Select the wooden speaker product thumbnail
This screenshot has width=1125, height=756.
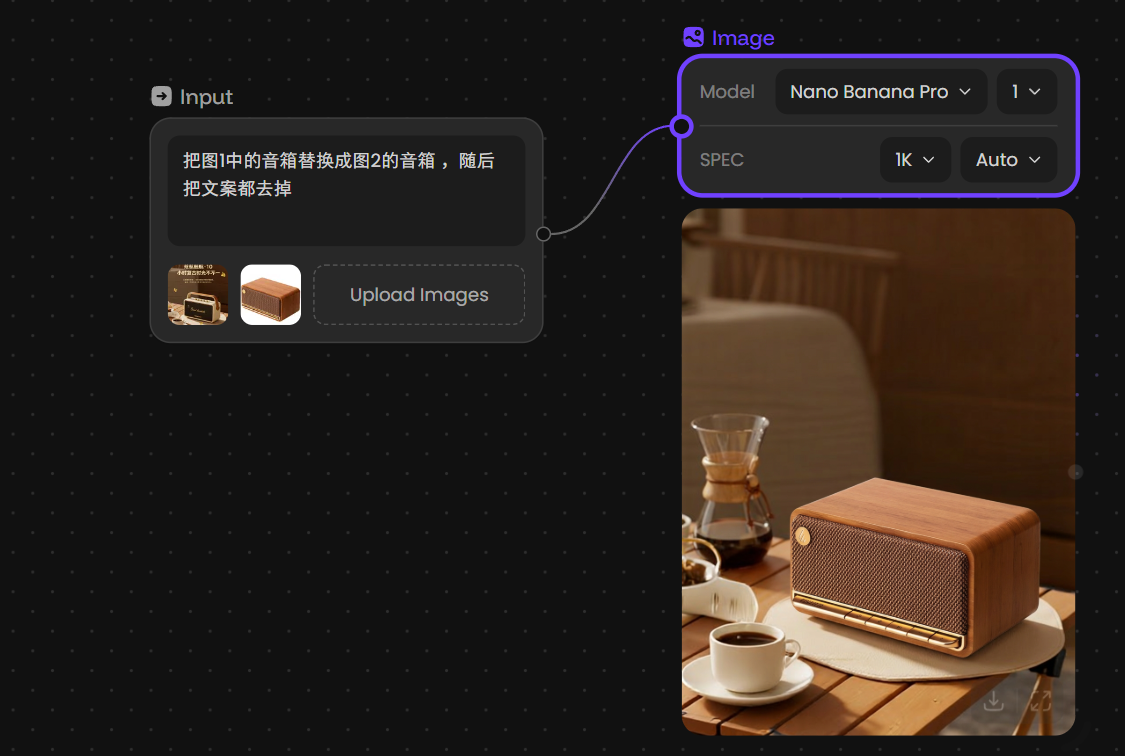[x=270, y=294]
